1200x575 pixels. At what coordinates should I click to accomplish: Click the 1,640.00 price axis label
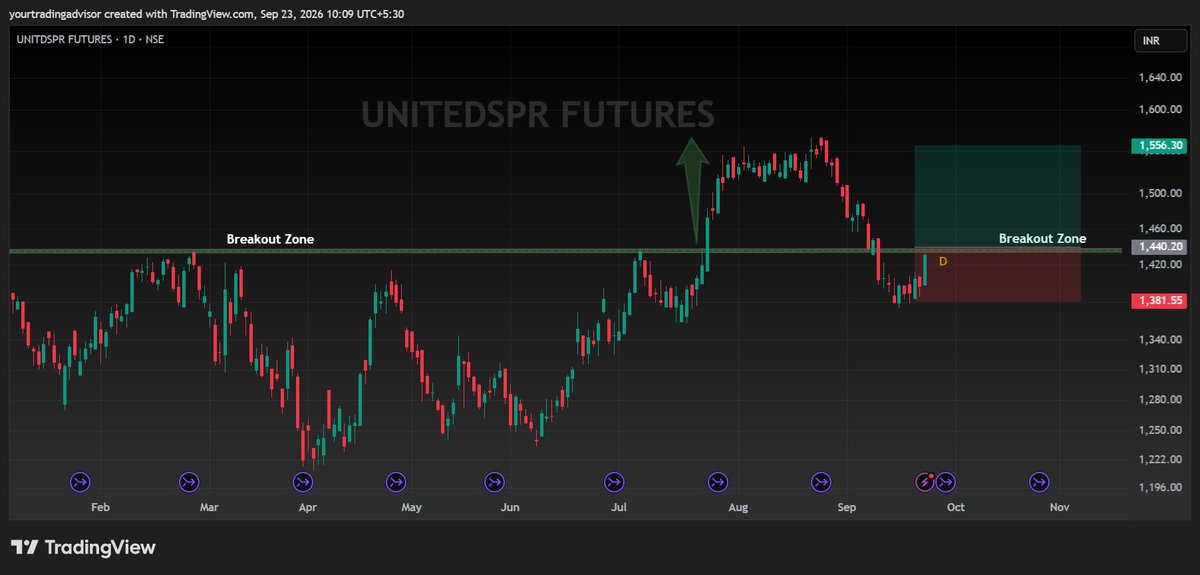pos(1160,77)
